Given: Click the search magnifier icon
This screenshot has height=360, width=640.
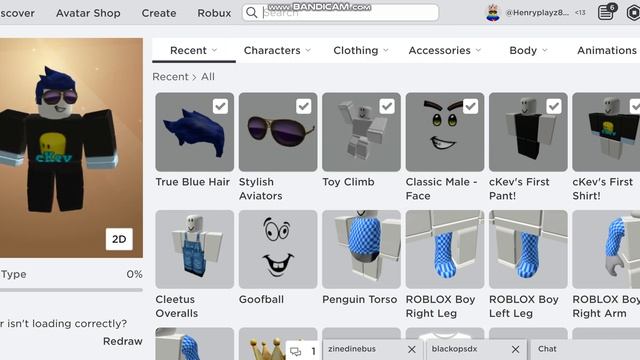Looking at the screenshot, I should (252, 13).
